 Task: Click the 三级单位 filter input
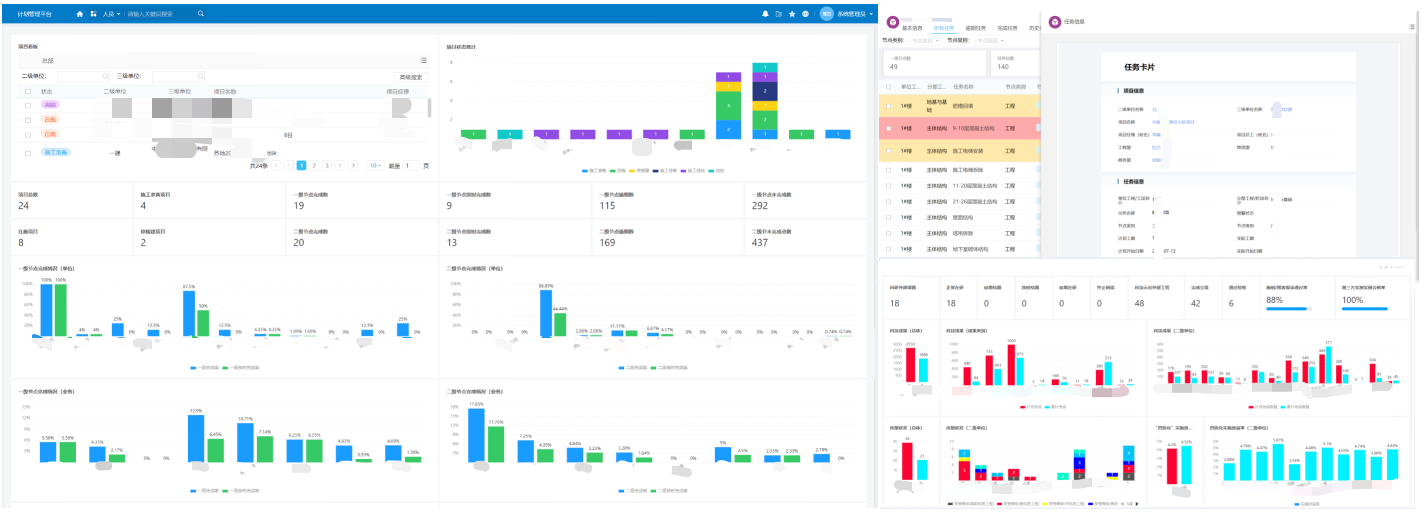(178, 76)
